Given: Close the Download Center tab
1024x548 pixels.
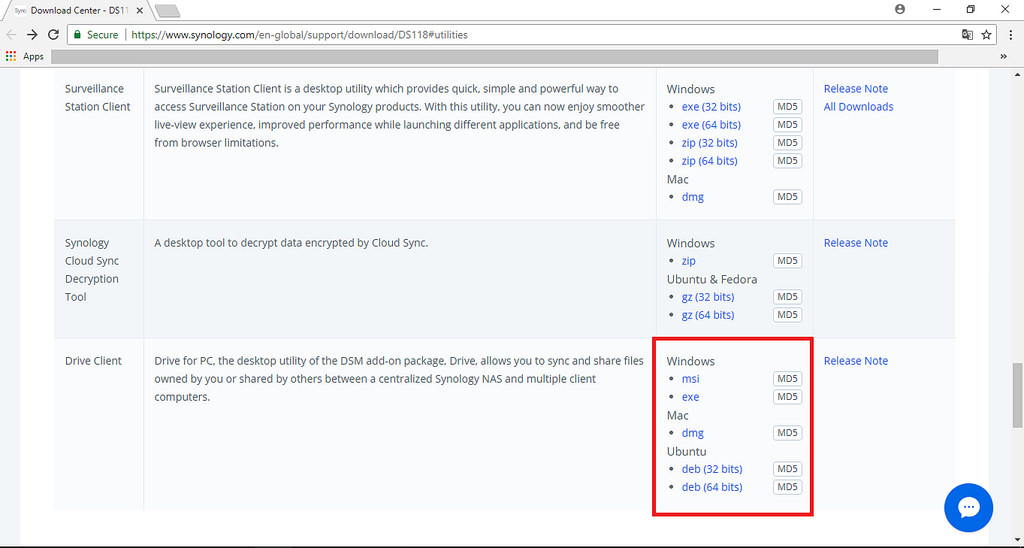Looking at the screenshot, I should 139,10.
